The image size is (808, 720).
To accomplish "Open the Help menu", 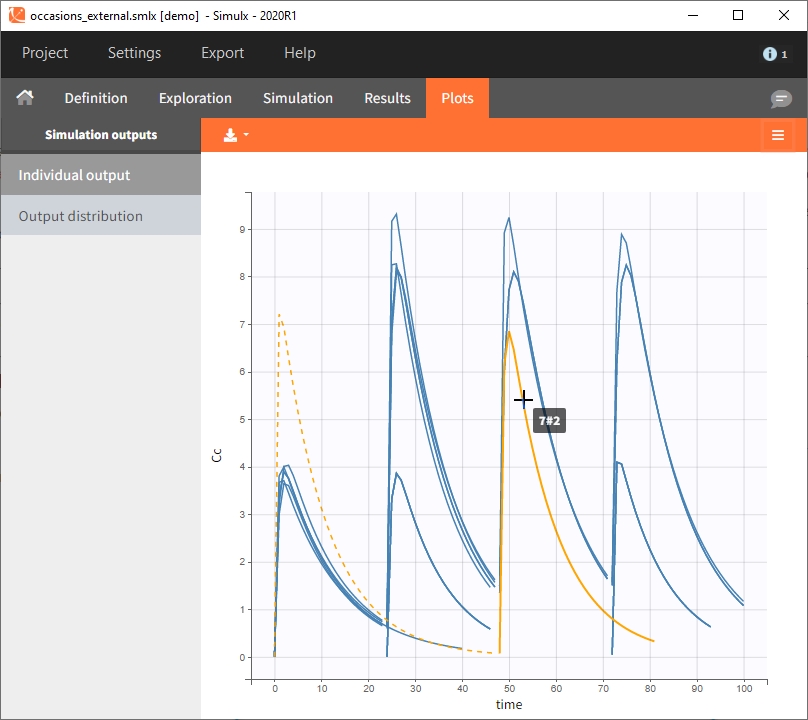I will (x=299, y=53).
